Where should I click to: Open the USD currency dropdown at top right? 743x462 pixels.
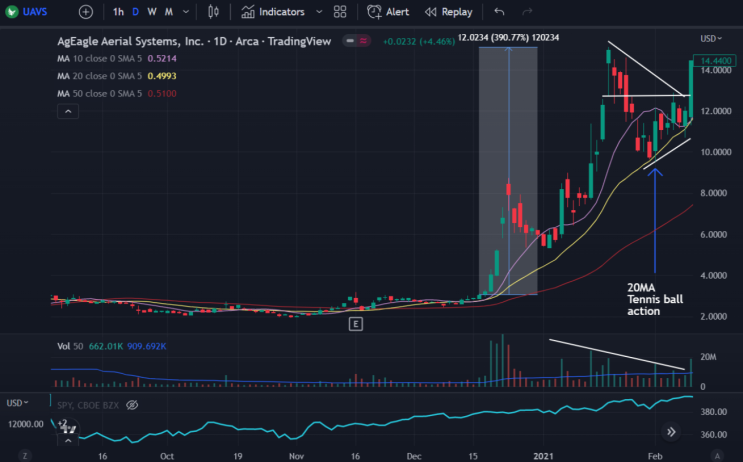pyautogui.click(x=711, y=38)
